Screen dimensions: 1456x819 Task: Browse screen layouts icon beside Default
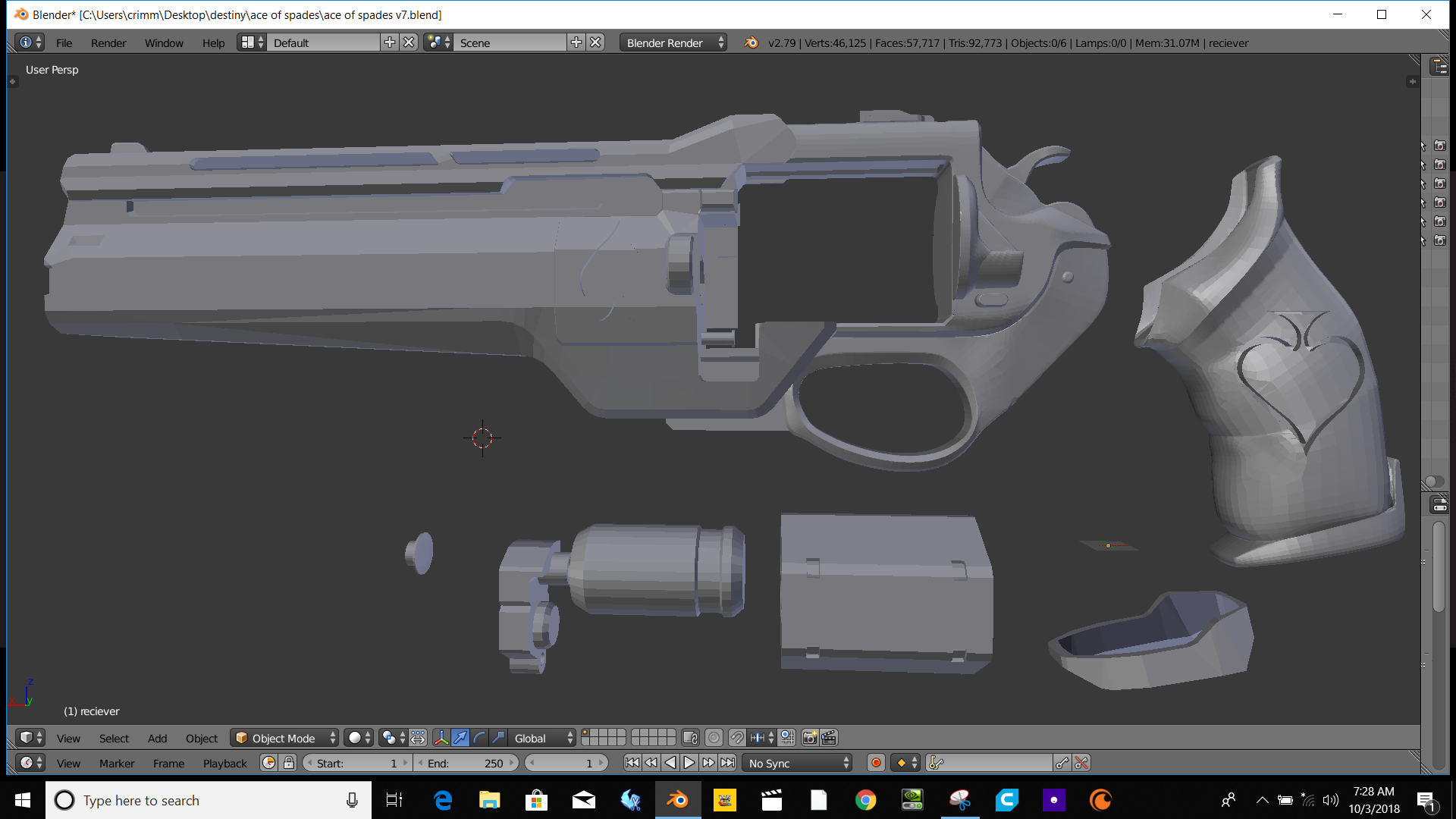click(x=252, y=42)
